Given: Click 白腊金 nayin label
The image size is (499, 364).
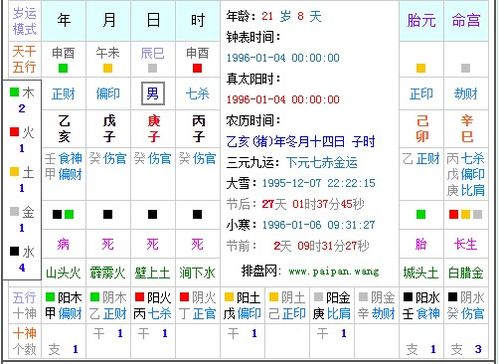Looking at the screenshot, I should [x=466, y=273].
